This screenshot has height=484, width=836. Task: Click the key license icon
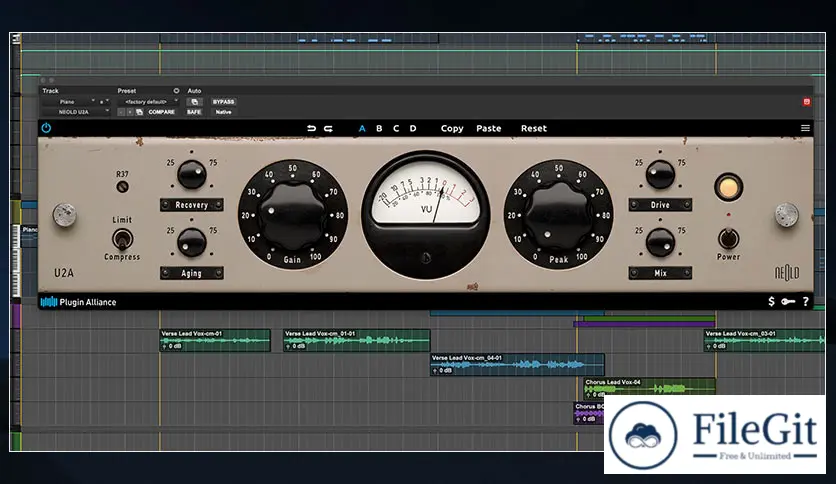[788, 302]
